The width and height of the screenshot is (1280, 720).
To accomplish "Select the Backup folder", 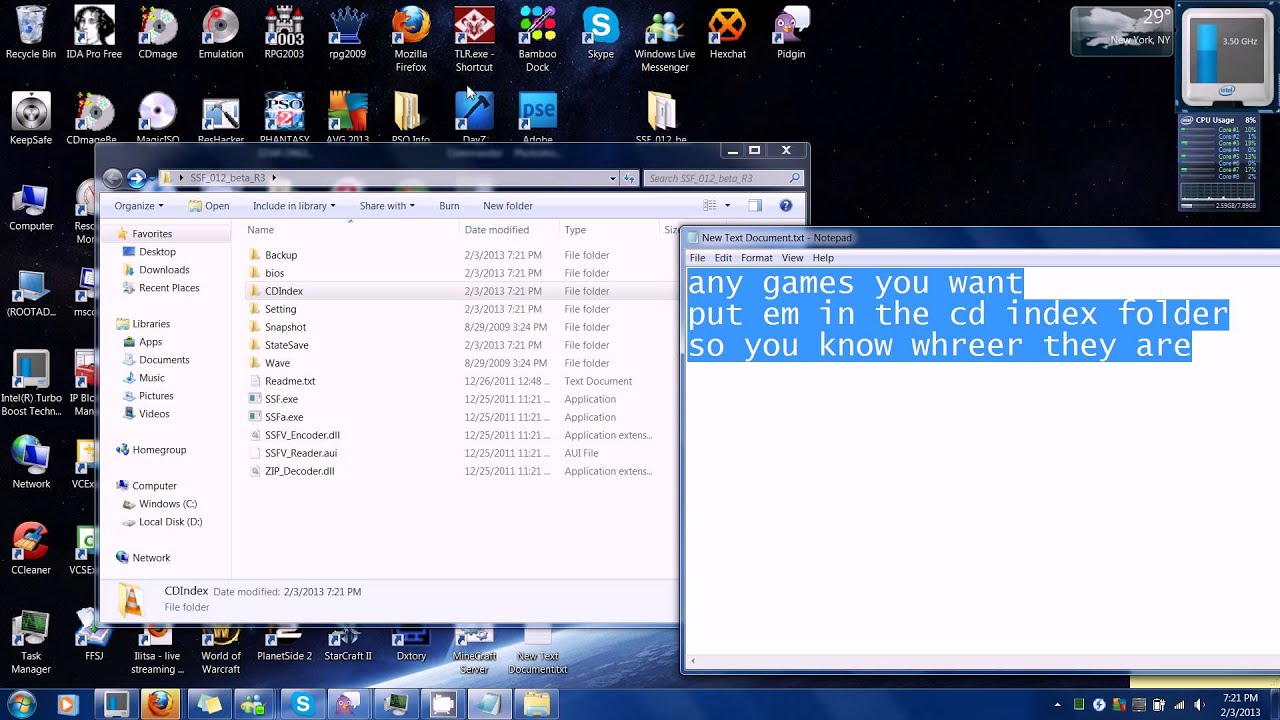I will 281,255.
